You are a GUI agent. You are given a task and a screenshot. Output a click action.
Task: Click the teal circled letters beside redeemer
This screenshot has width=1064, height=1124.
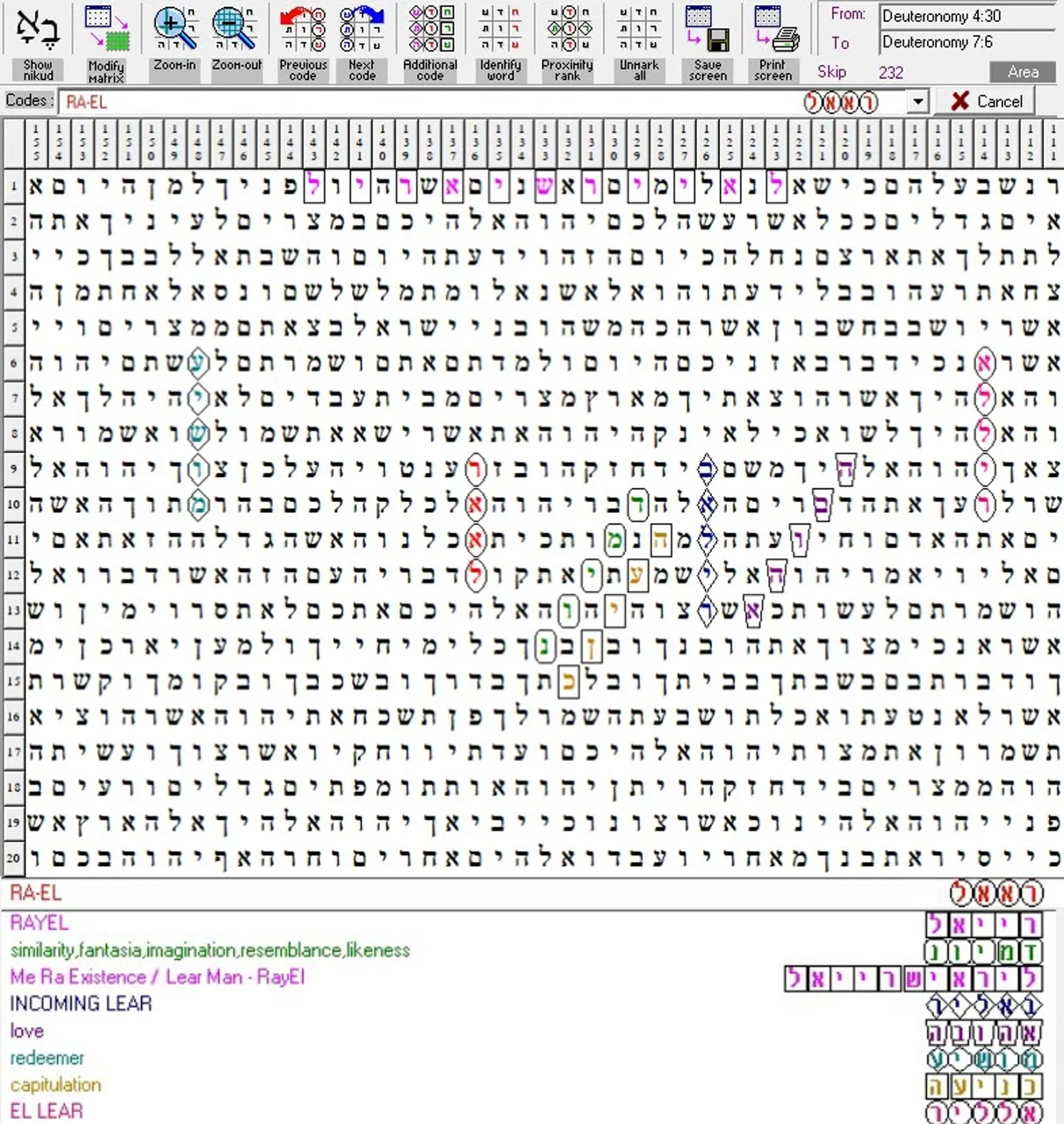pyautogui.click(x=985, y=1059)
